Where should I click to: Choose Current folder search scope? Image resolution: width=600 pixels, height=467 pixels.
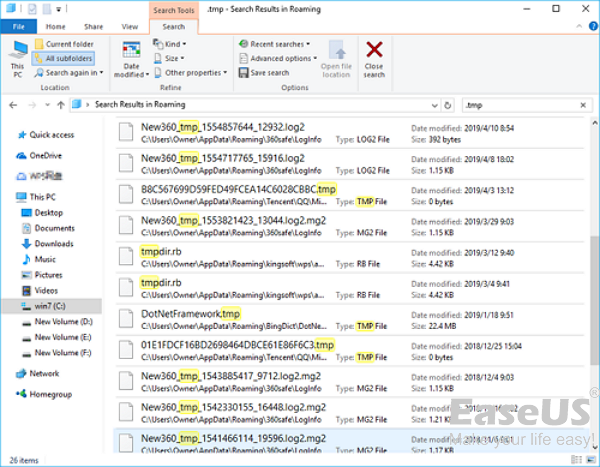point(64,44)
